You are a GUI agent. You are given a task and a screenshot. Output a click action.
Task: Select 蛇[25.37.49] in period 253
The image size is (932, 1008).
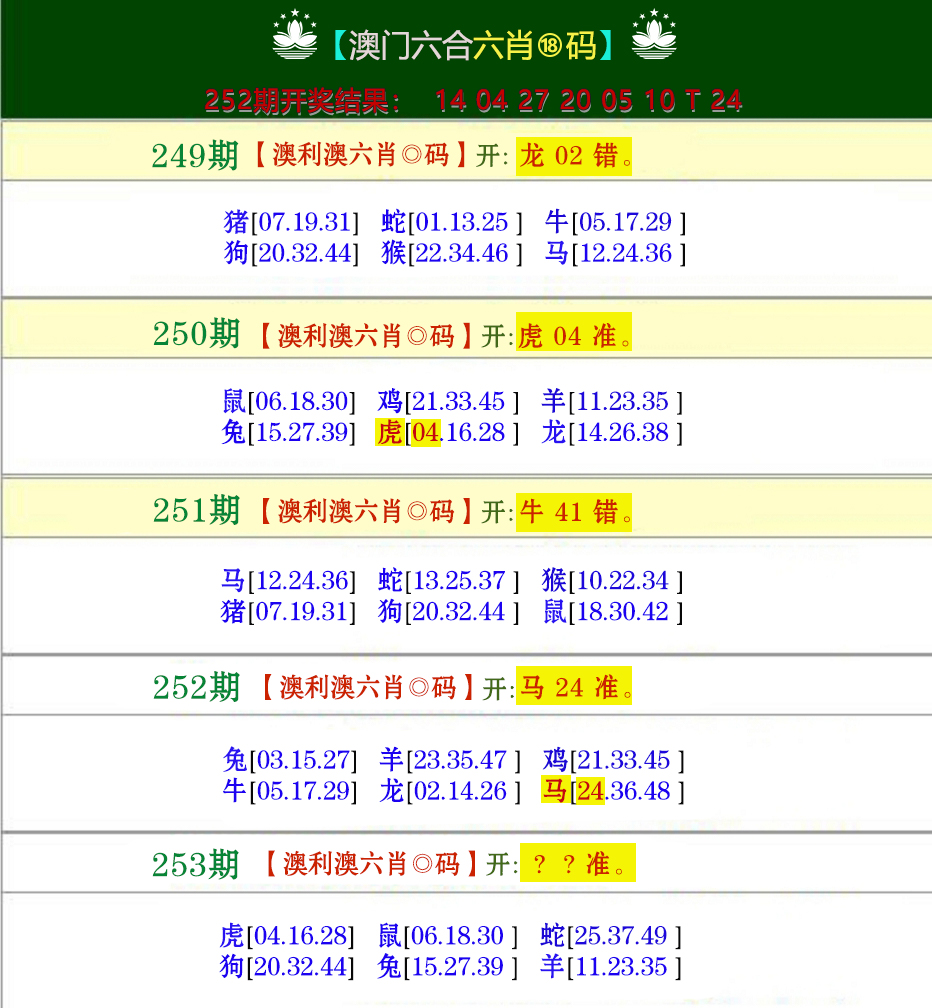[x=611, y=935]
